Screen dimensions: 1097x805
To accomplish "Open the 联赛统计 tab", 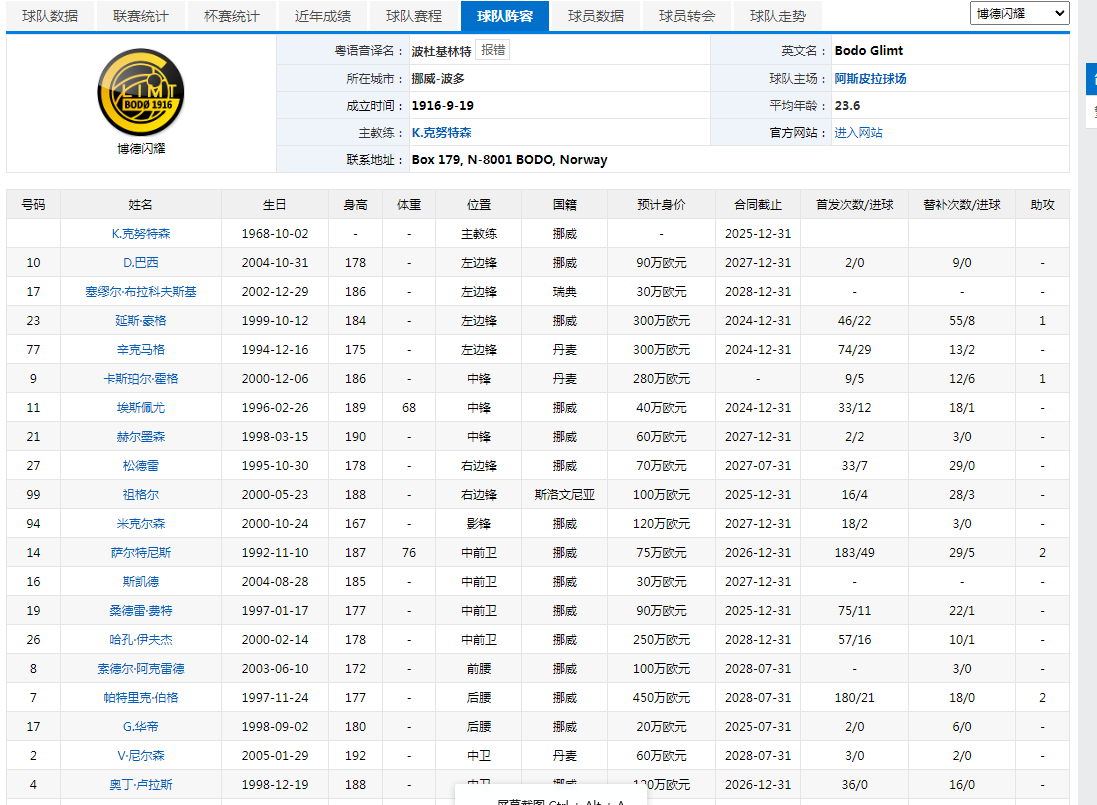I will [141, 16].
